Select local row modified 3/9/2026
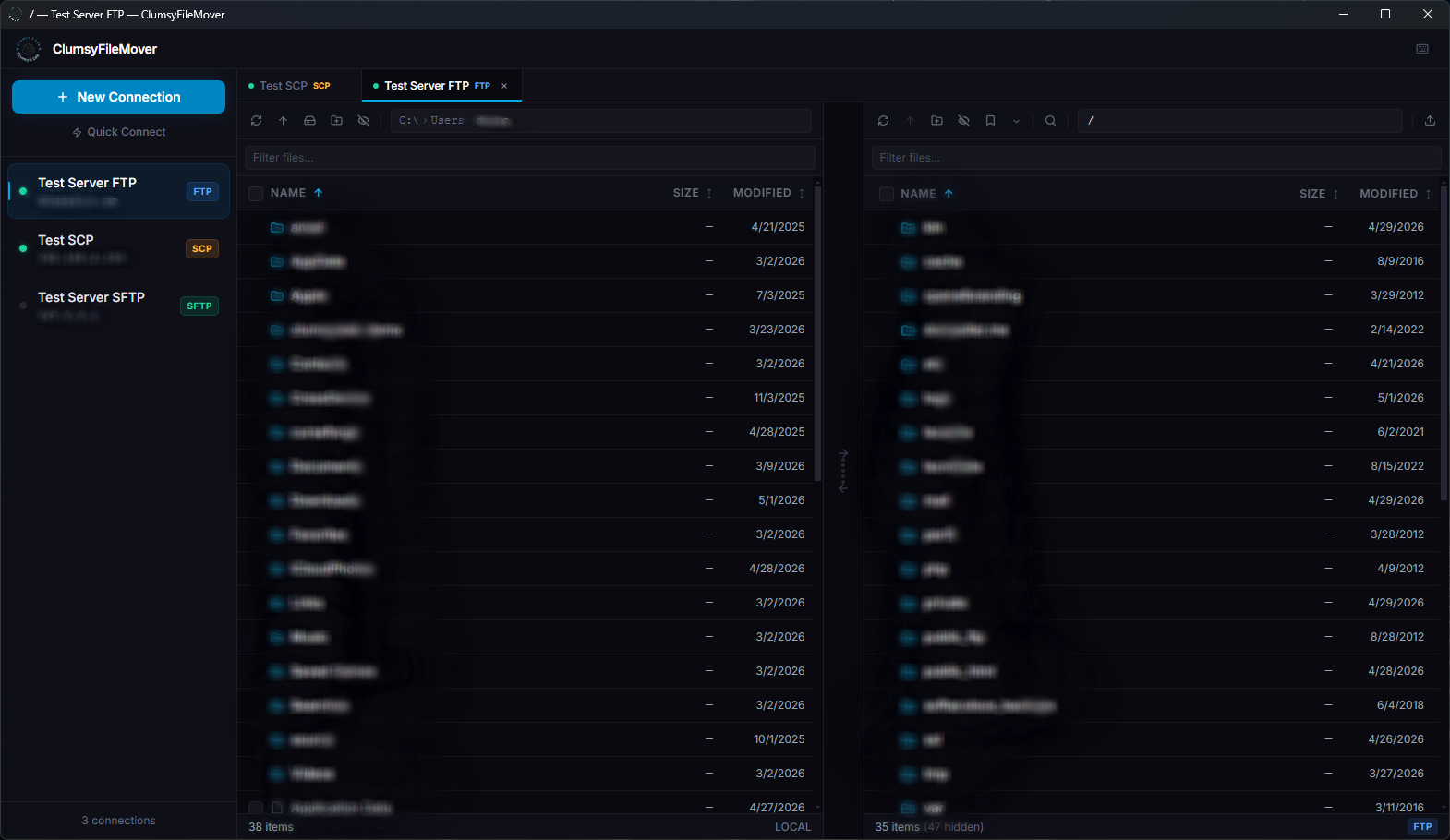Viewport: 1450px width, 840px height. pos(526,466)
